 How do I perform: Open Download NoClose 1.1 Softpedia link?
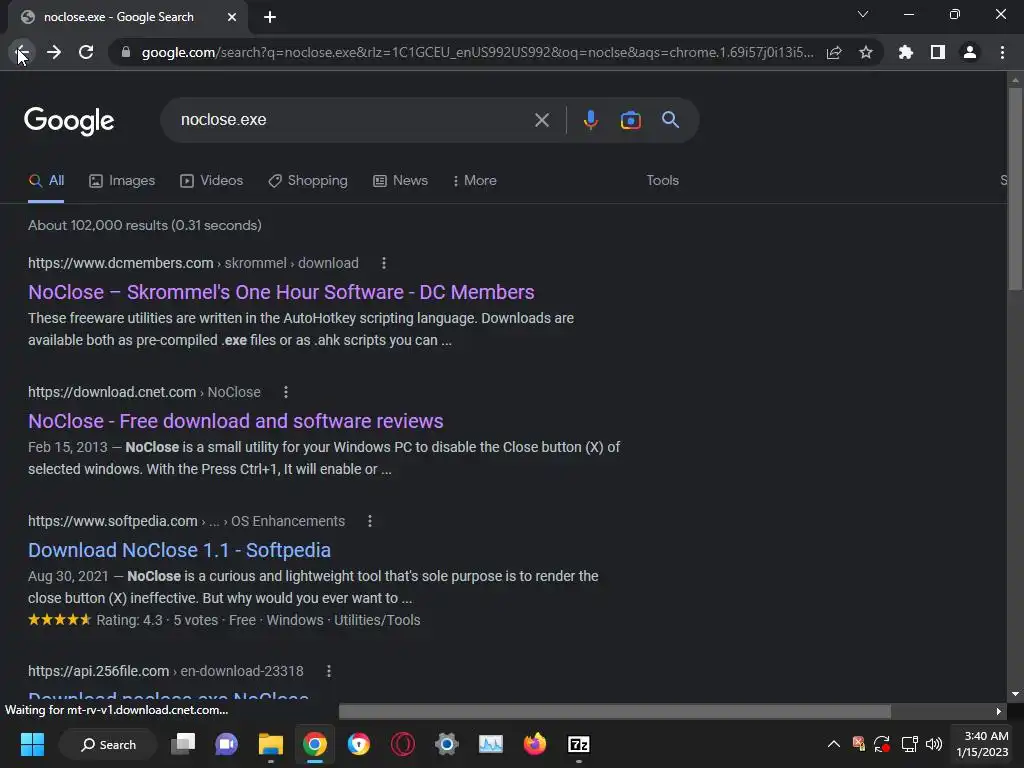click(180, 551)
